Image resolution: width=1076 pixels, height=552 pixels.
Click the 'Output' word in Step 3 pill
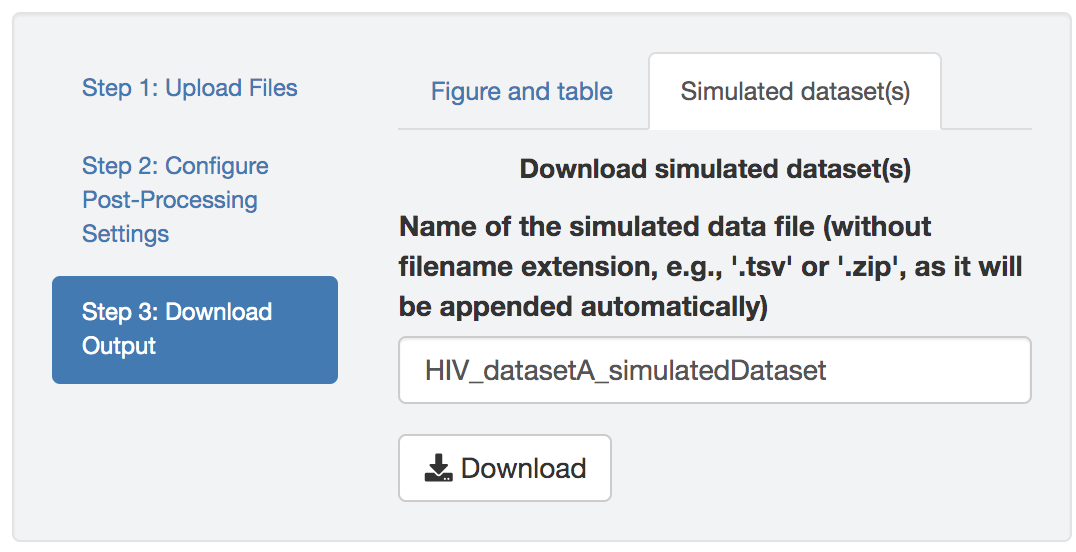point(119,346)
